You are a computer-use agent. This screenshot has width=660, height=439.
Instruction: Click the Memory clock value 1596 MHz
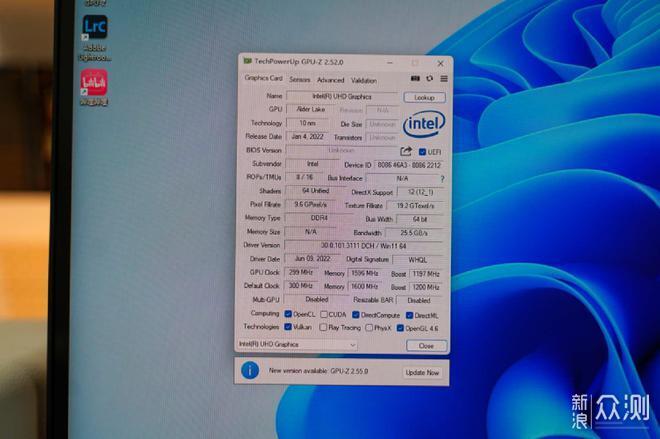pos(365,273)
